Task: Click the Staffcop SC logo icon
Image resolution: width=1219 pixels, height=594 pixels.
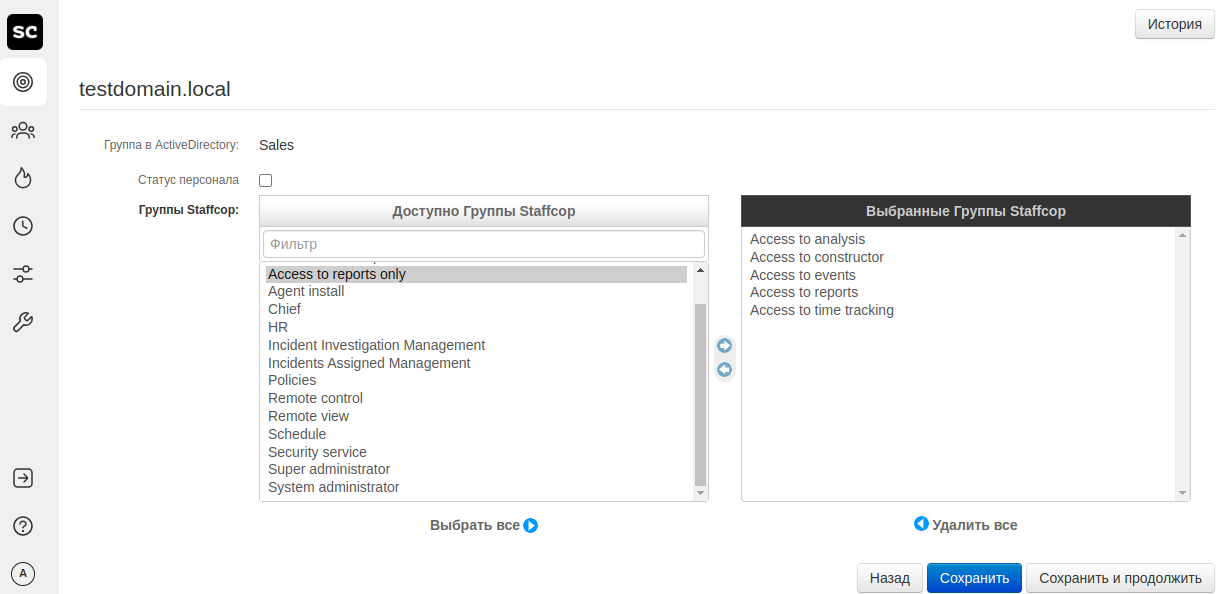Action: (24, 33)
